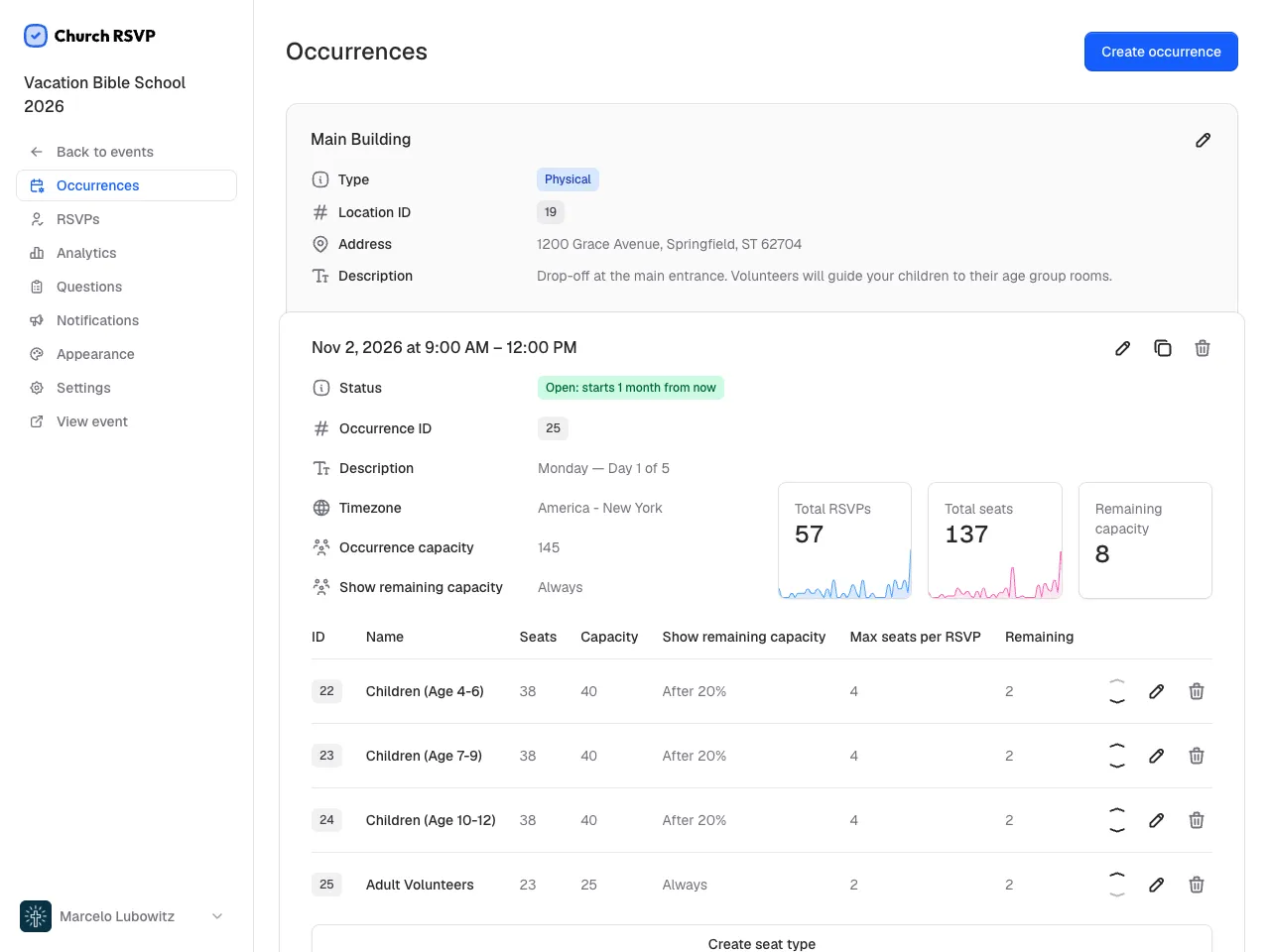Click the Location ID badge 19

551,212
